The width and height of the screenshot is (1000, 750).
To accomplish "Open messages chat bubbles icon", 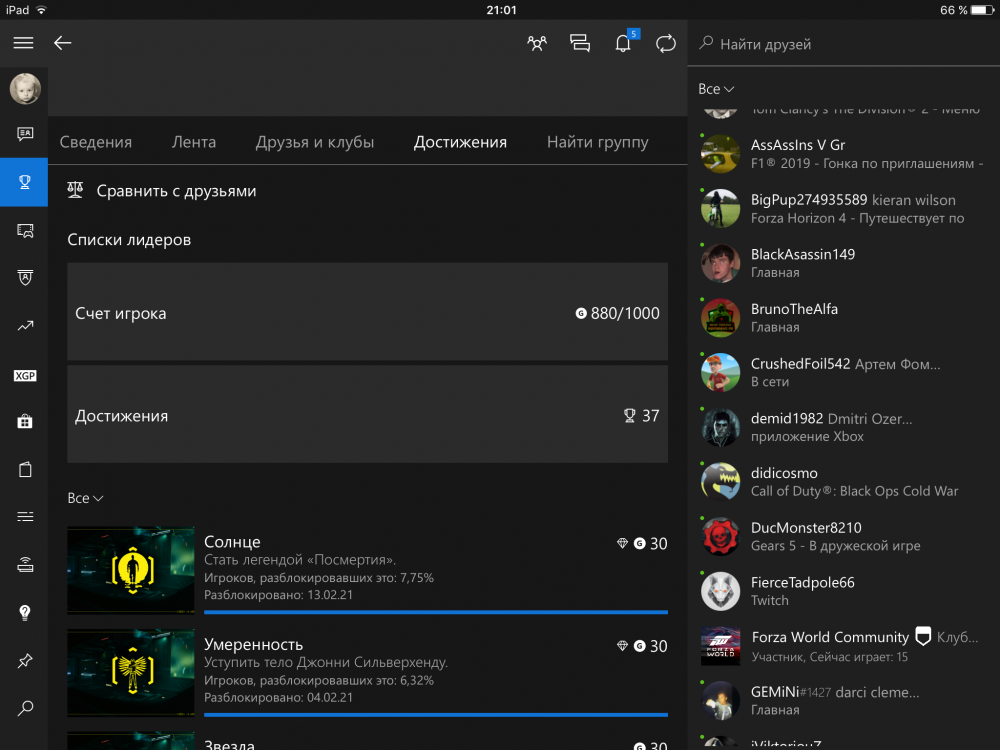I will [x=580, y=43].
